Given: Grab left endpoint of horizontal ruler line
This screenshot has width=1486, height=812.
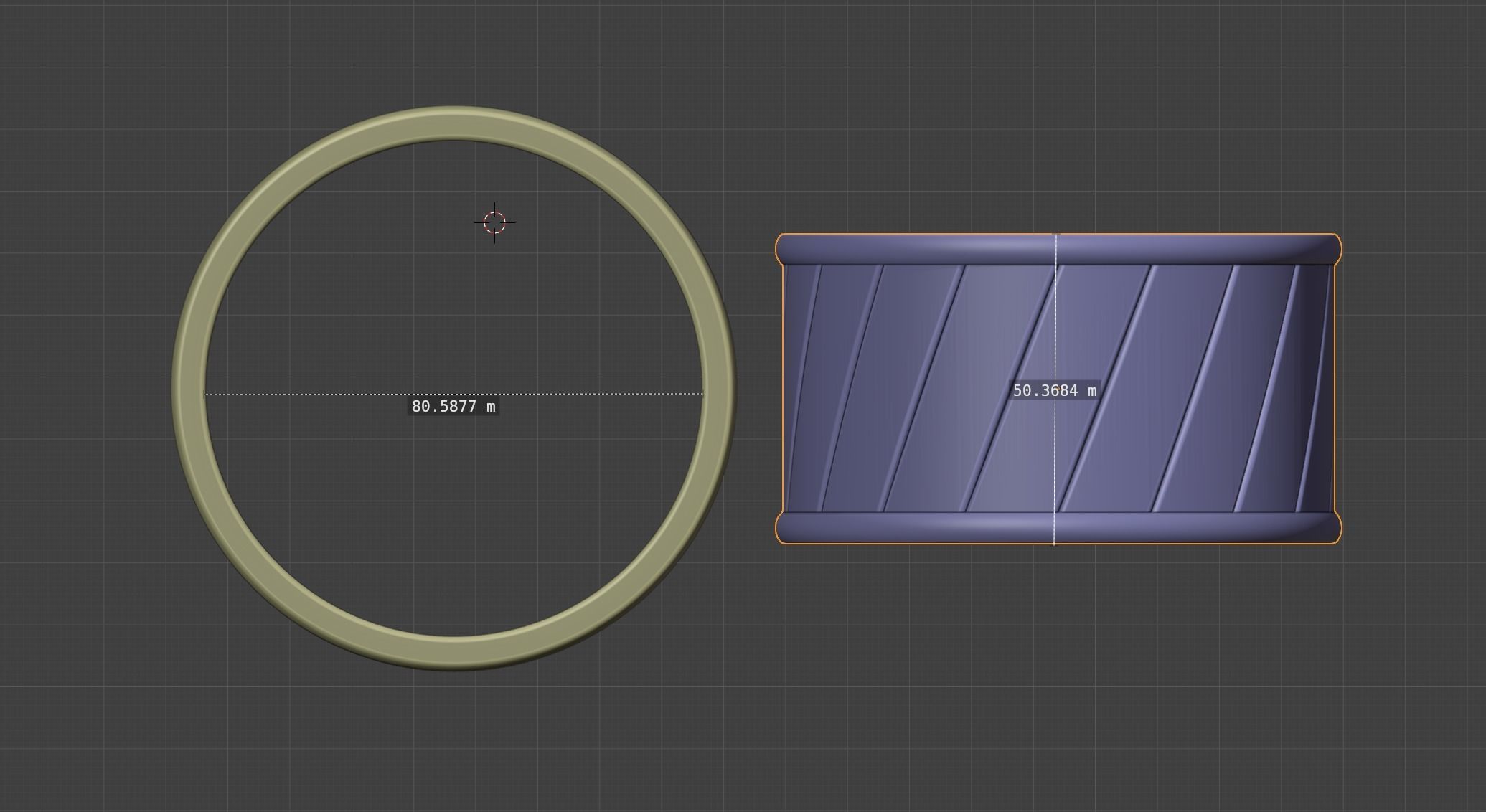Looking at the screenshot, I should point(206,394).
